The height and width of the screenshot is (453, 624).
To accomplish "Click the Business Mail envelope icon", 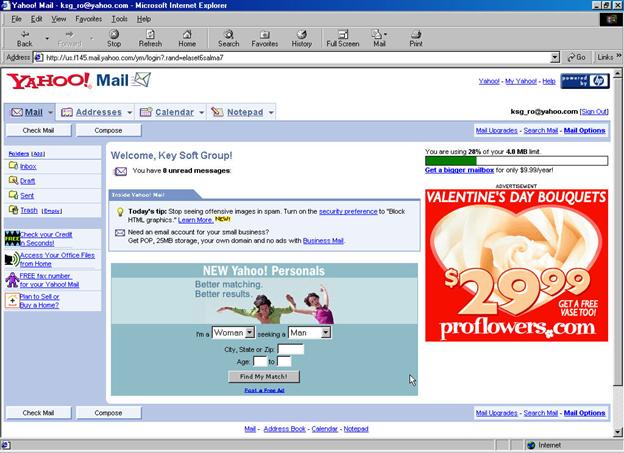I will pyautogui.click(x=120, y=232).
